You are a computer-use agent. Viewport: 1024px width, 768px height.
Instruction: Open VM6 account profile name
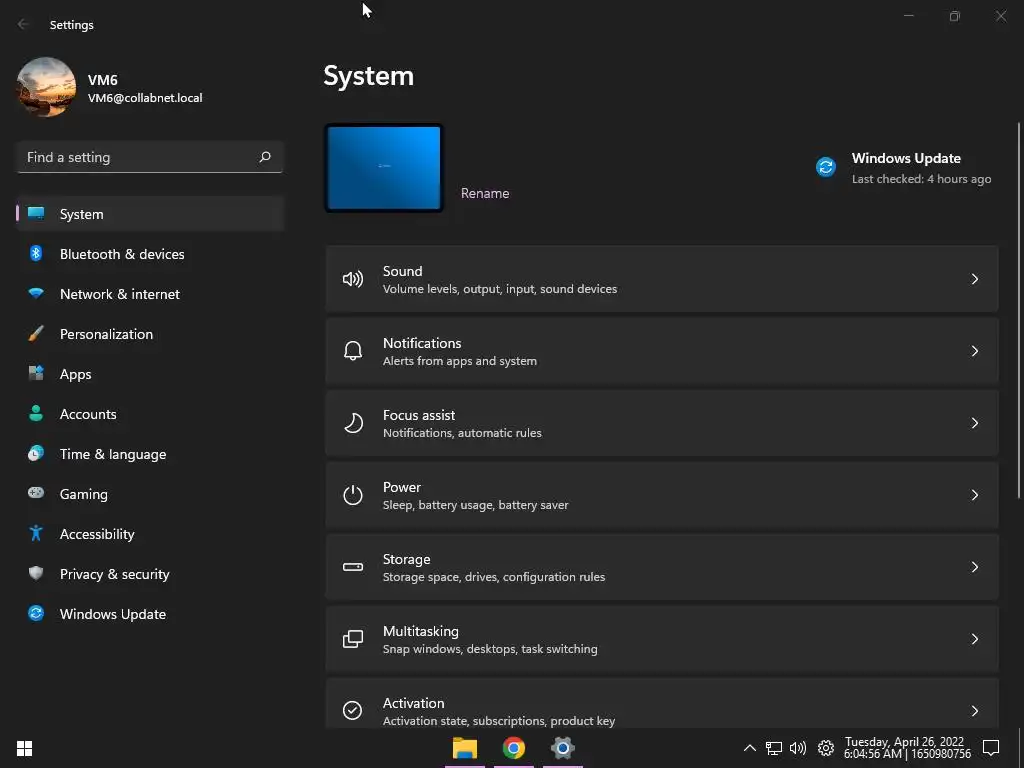103,80
